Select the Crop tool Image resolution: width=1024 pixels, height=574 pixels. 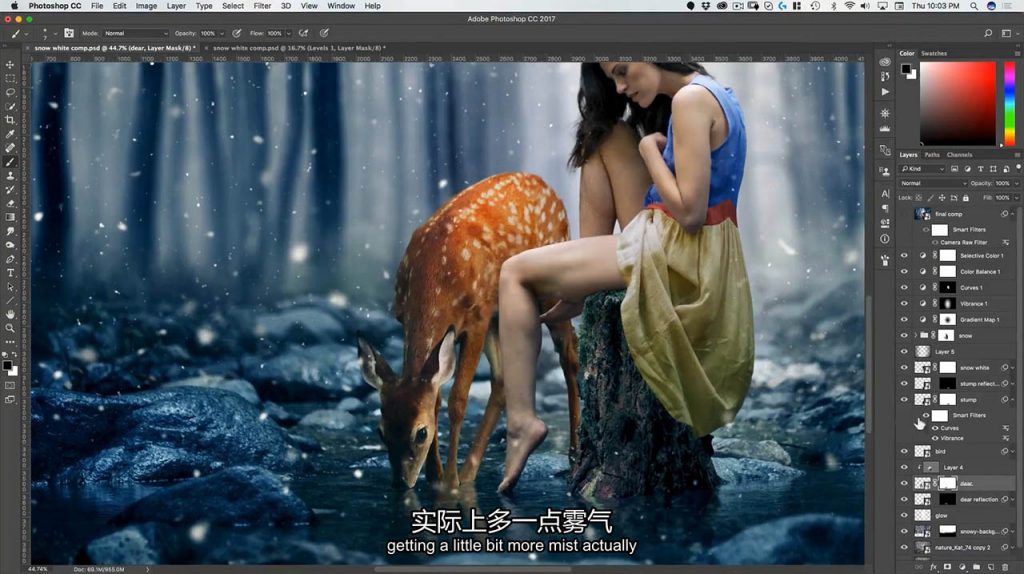(10, 120)
